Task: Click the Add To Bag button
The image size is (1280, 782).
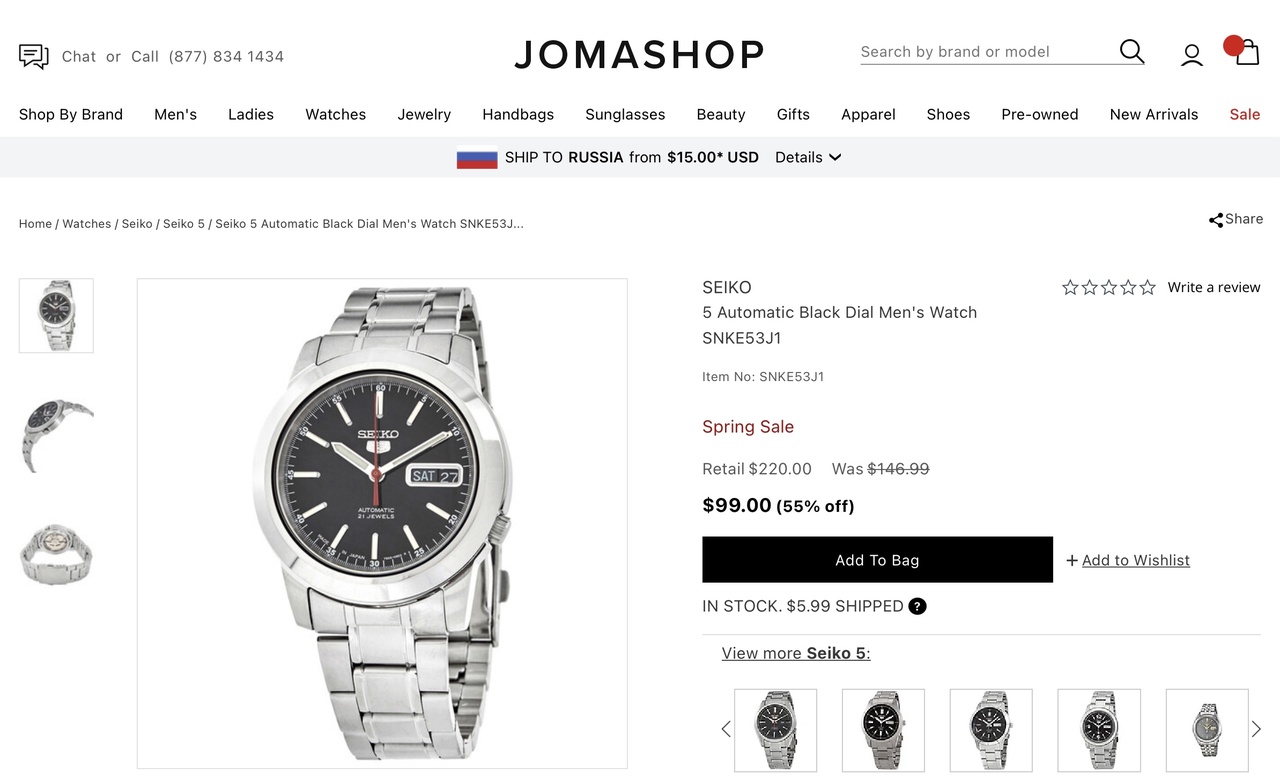Action: point(877,560)
